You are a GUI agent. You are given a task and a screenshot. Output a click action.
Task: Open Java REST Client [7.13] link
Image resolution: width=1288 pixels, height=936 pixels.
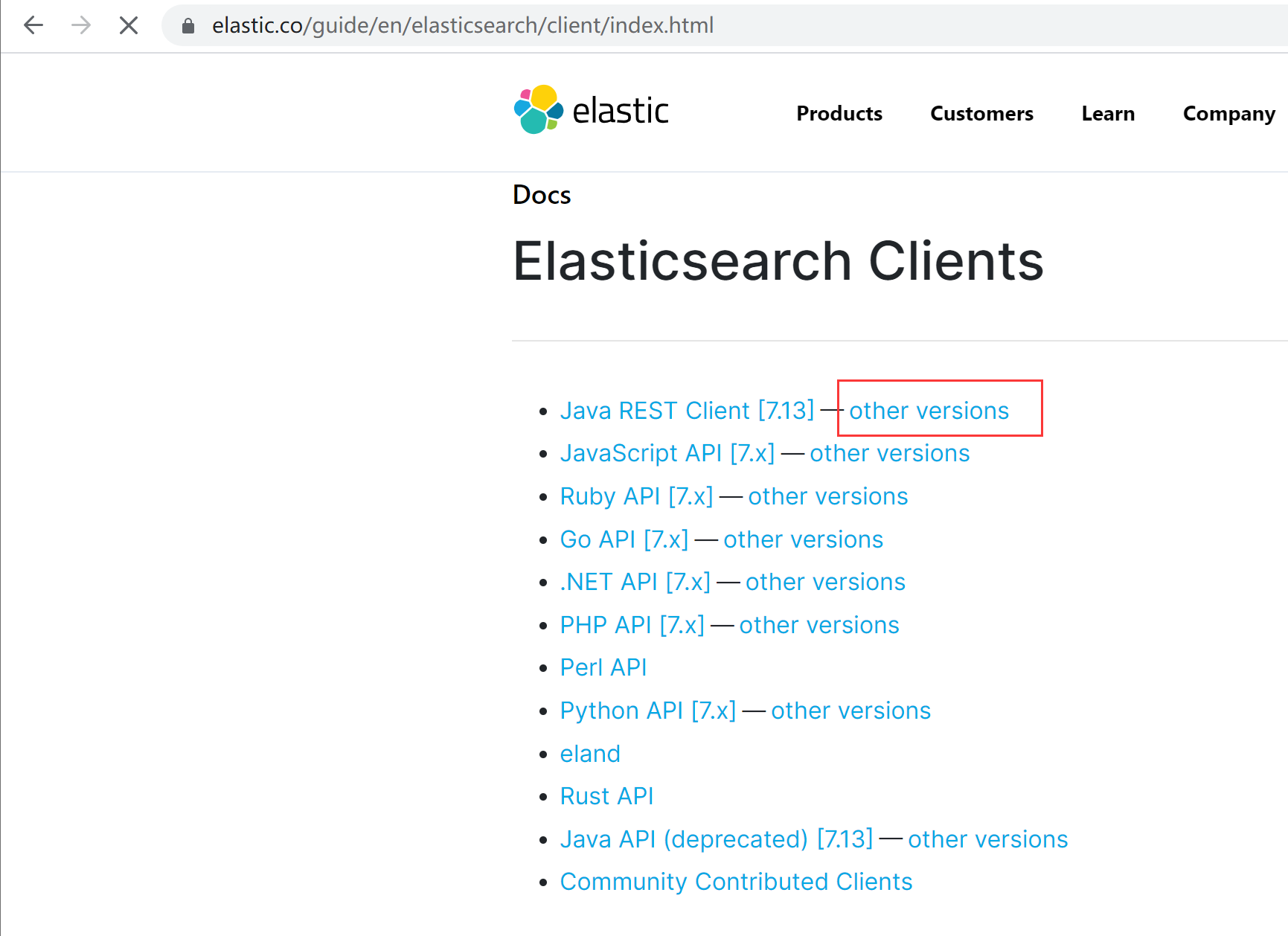click(x=688, y=411)
